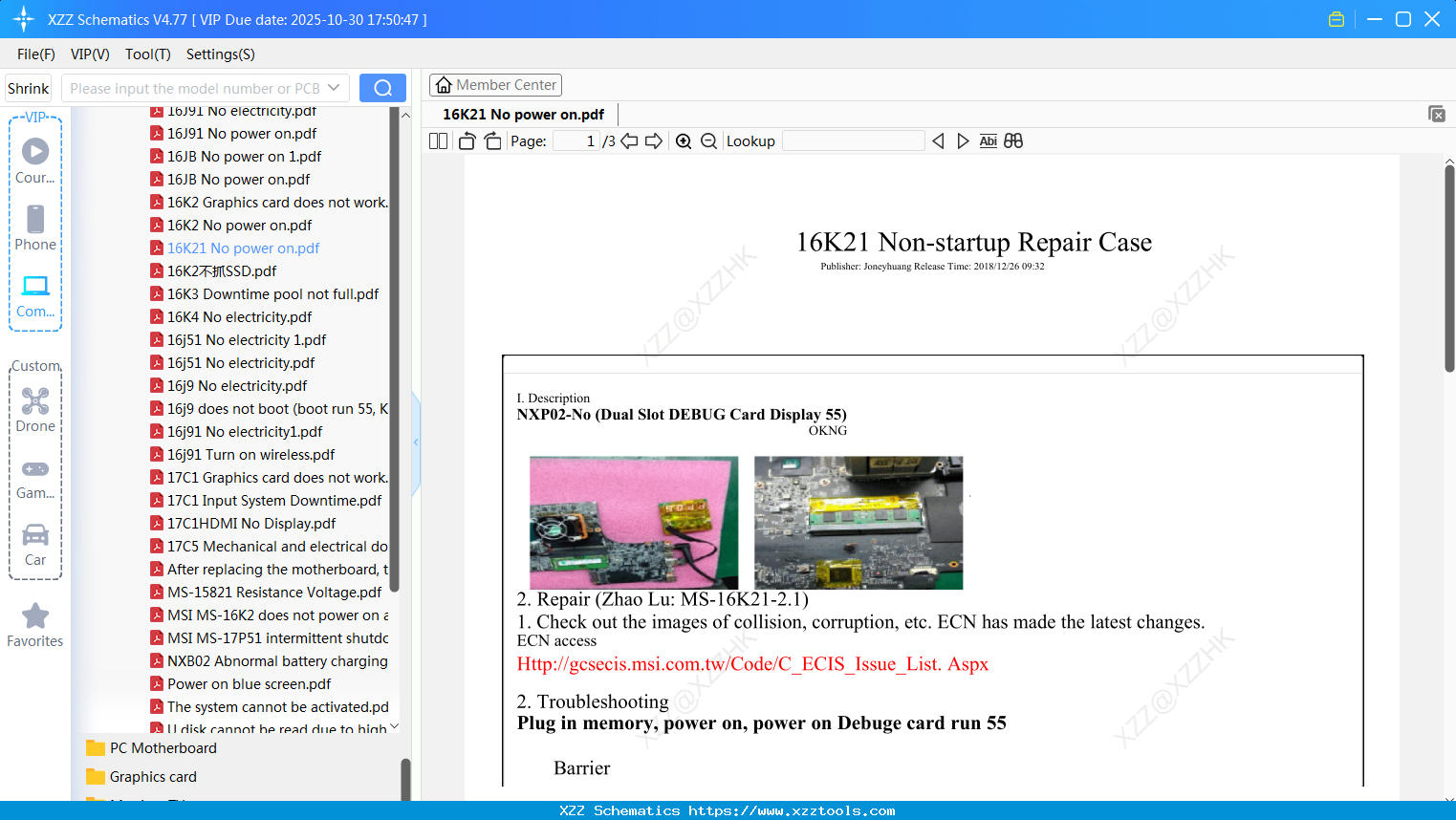Find next lookup match triangle
The image size is (1456, 820).
pos(963,141)
